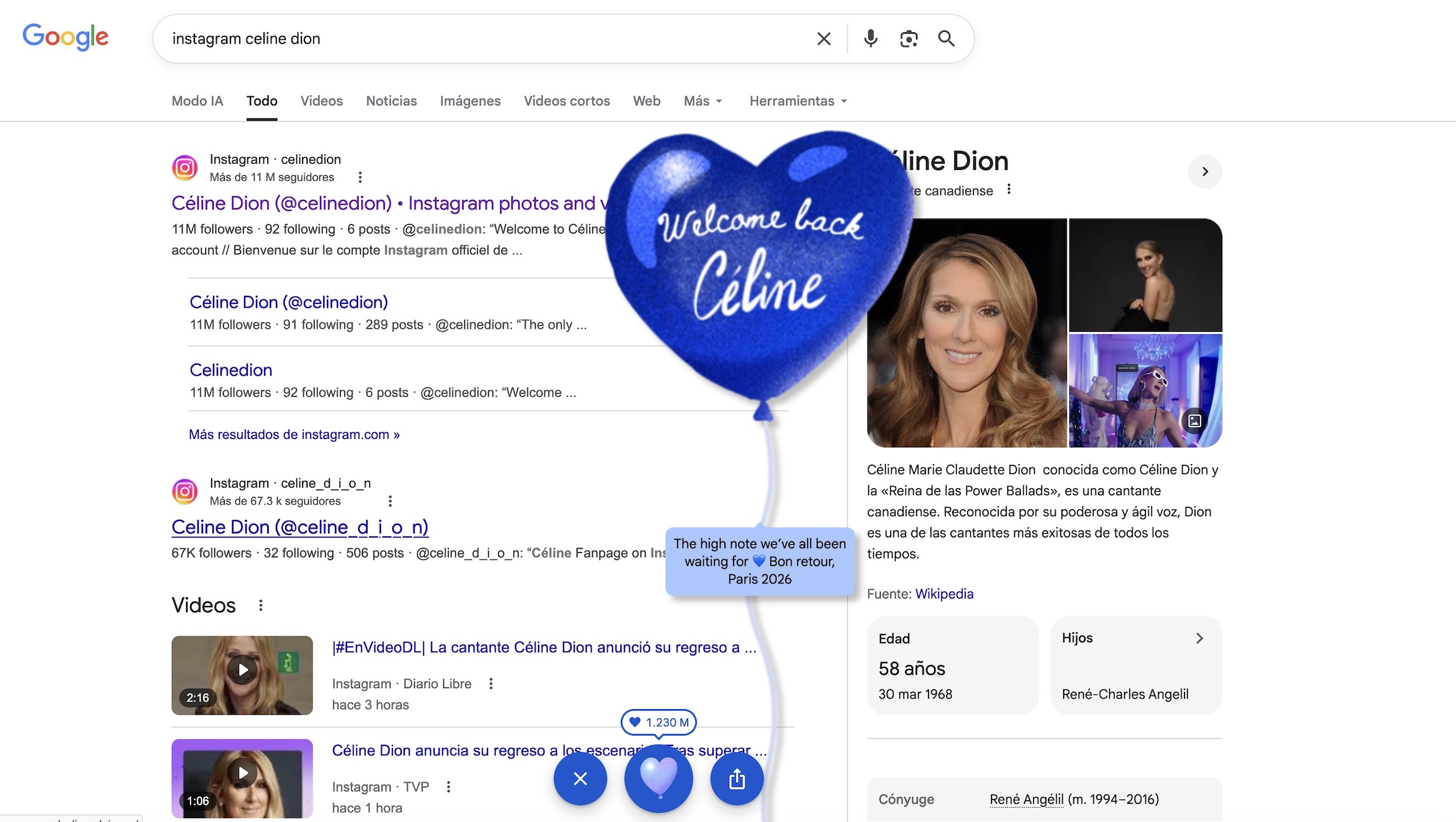The width and height of the screenshot is (1456, 822).
Task: Open the three-dot menu beside Videos heading
Action: click(261, 605)
